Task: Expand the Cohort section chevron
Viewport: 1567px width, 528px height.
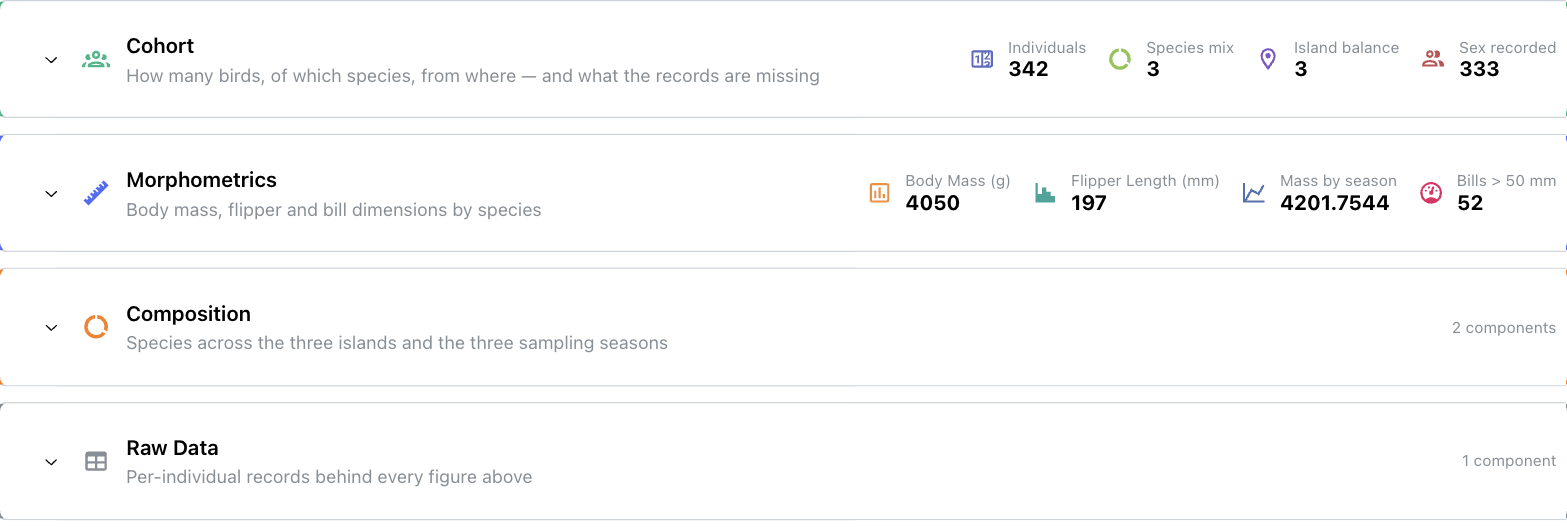Action: [52, 60]
